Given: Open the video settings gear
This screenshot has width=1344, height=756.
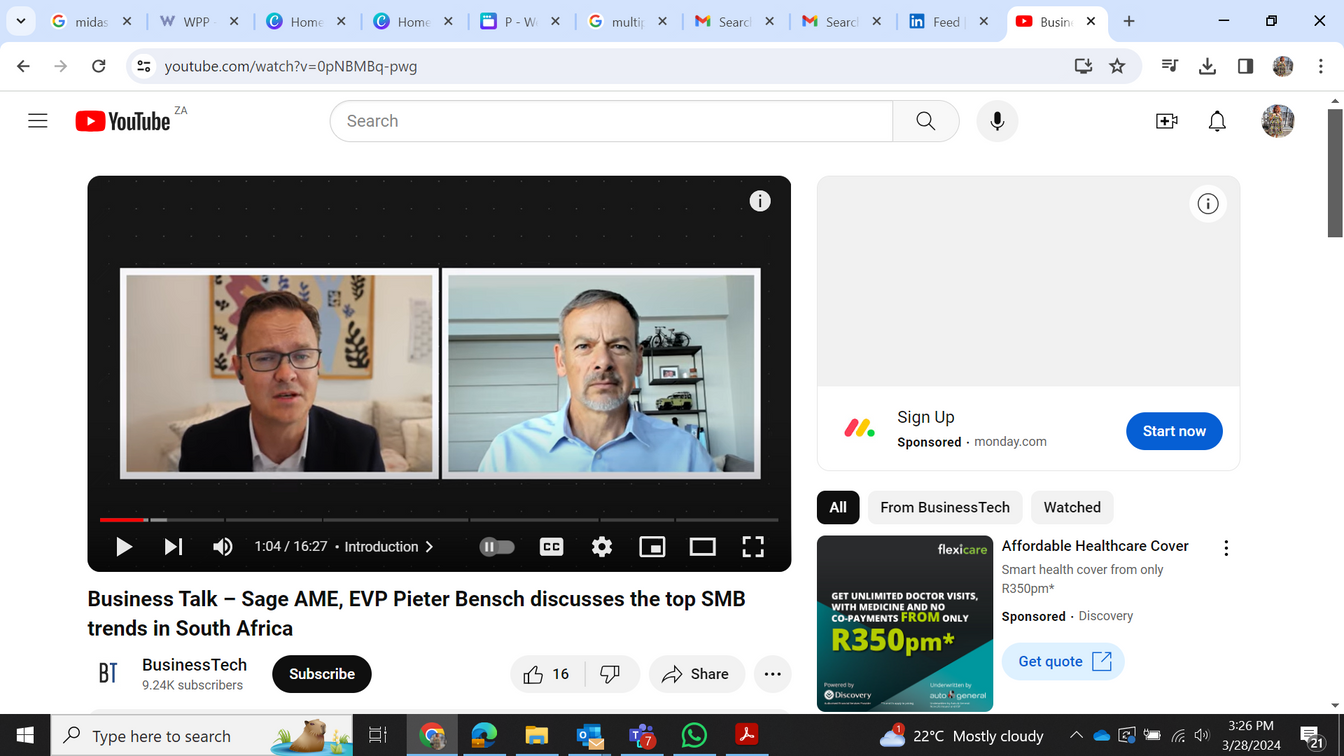Looking at the screenshot, I should pos(602,546).
